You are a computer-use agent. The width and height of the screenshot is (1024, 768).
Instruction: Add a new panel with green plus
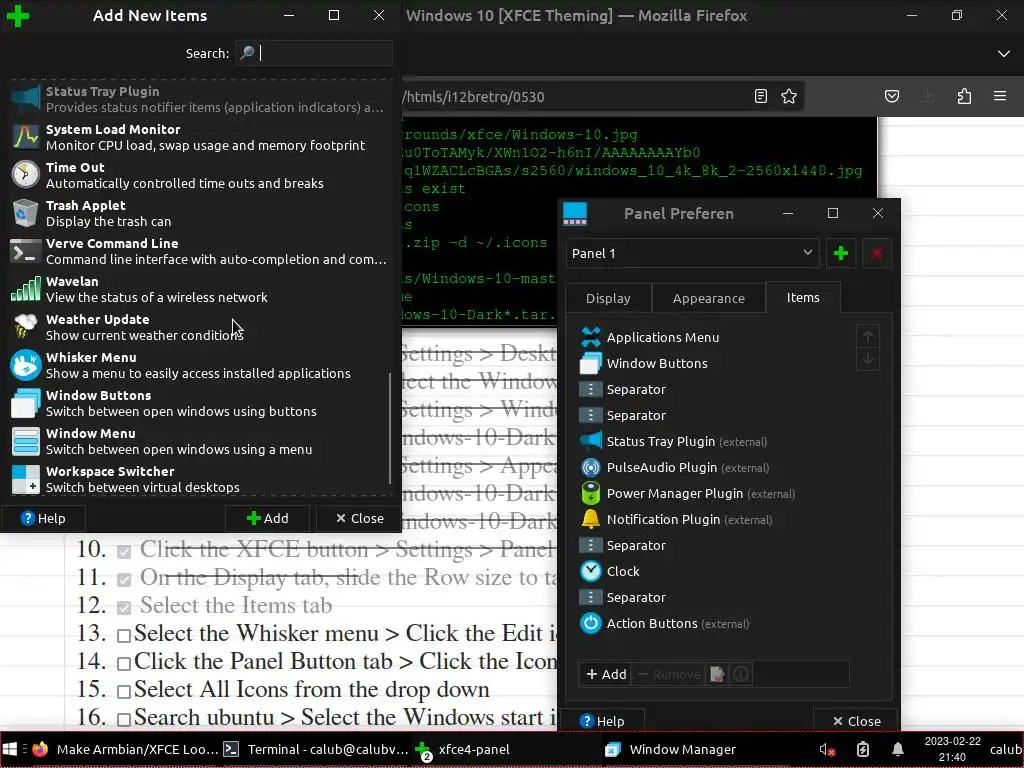tap(840, 253)
